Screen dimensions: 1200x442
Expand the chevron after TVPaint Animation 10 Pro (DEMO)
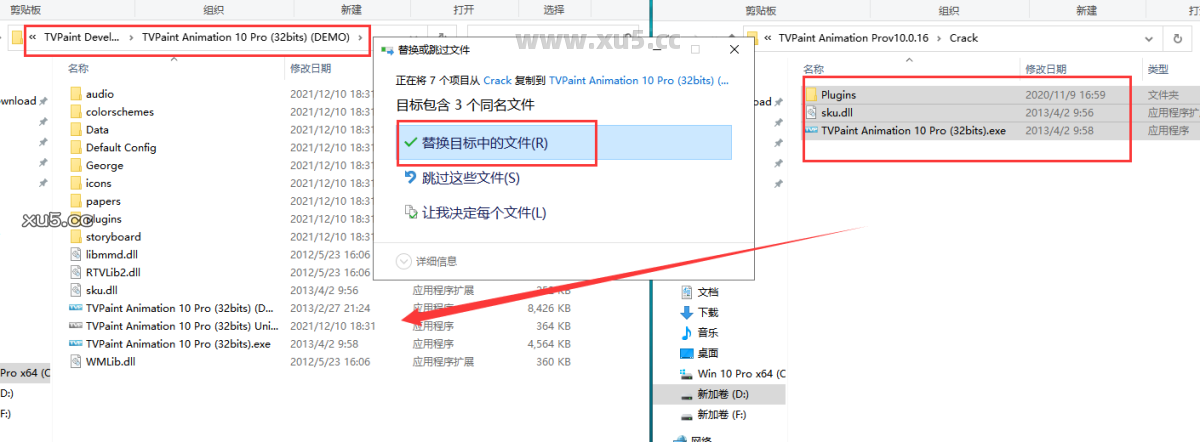tap(360, 38)
